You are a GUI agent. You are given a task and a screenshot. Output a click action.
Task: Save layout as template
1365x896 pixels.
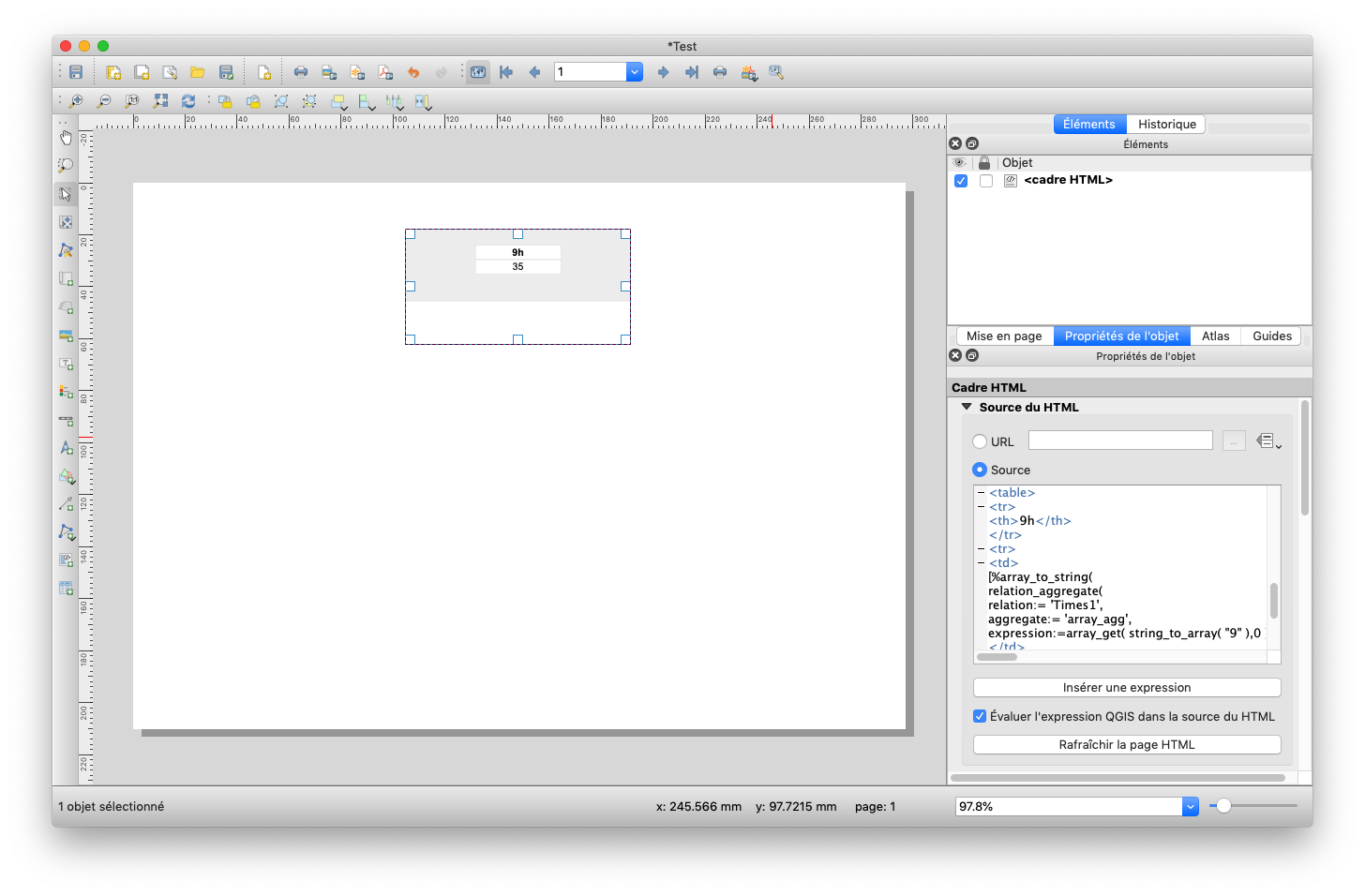[x=226, y=72]
